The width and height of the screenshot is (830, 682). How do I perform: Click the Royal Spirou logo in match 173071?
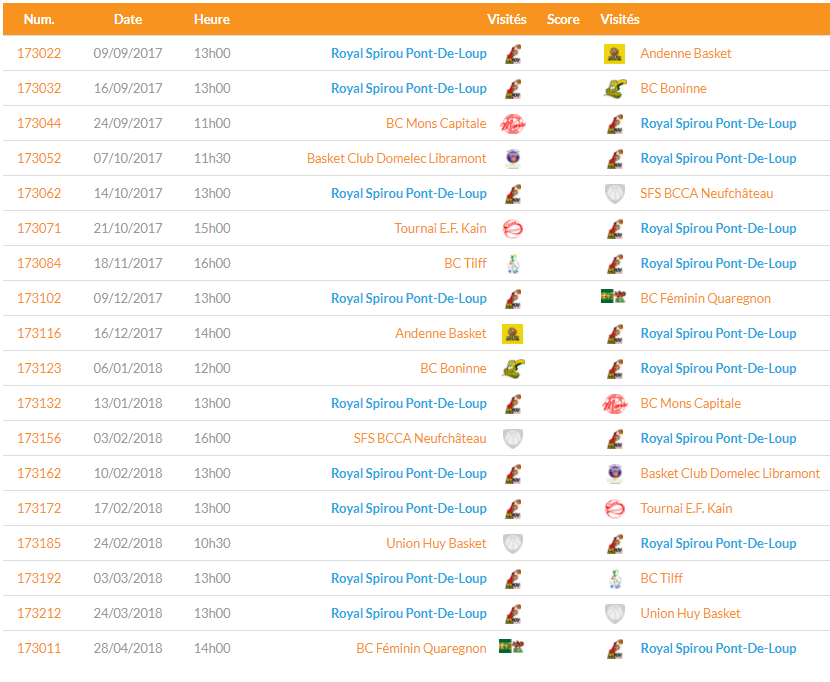coord(615,228)
